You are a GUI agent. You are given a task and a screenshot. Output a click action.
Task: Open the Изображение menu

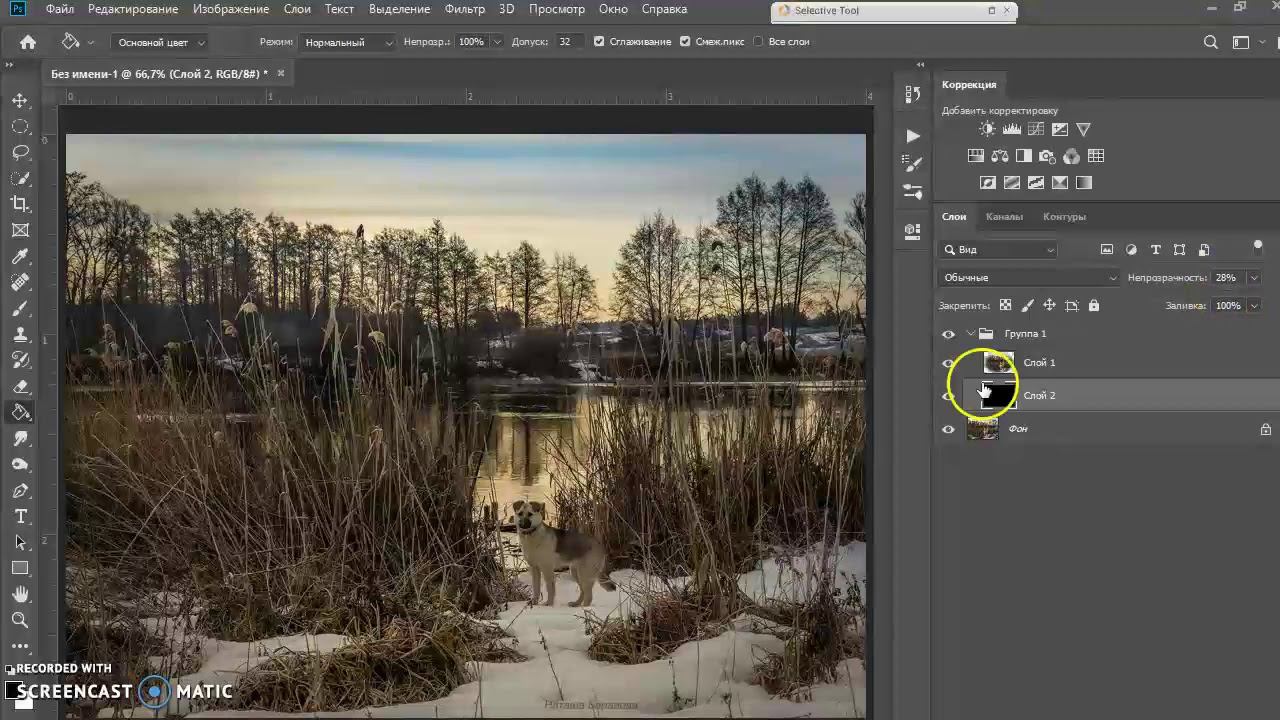coord(231,9)
